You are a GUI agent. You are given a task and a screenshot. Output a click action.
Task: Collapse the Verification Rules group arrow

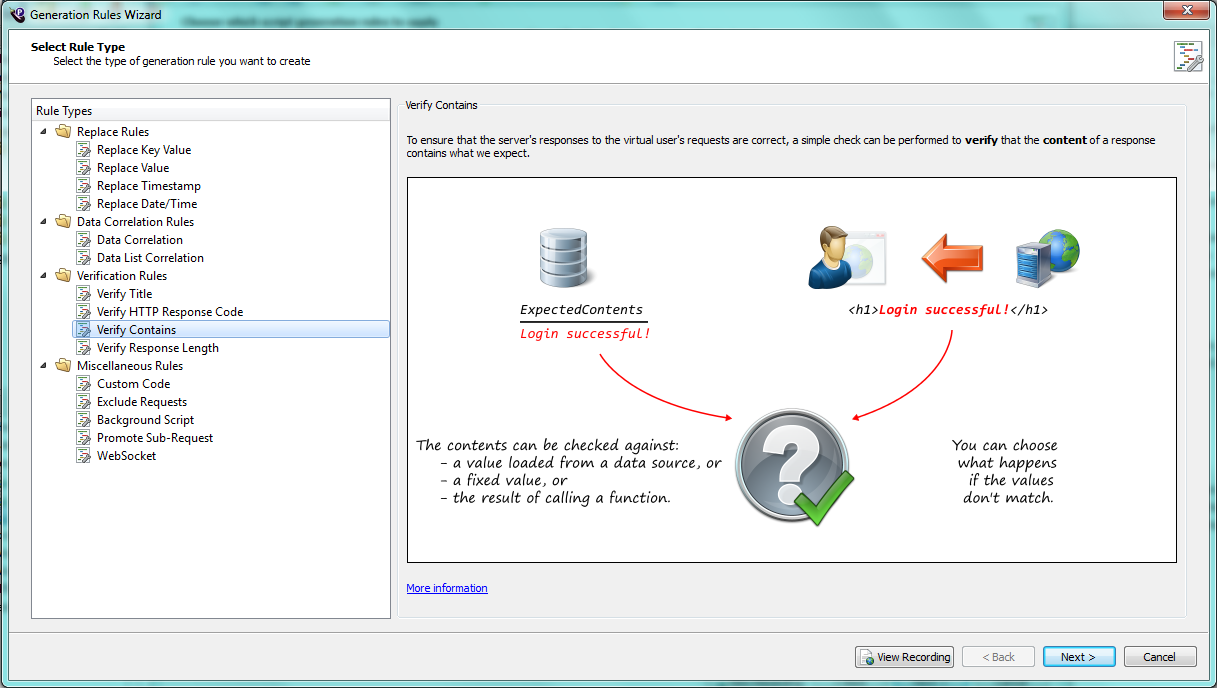click(x=44, y=276)
